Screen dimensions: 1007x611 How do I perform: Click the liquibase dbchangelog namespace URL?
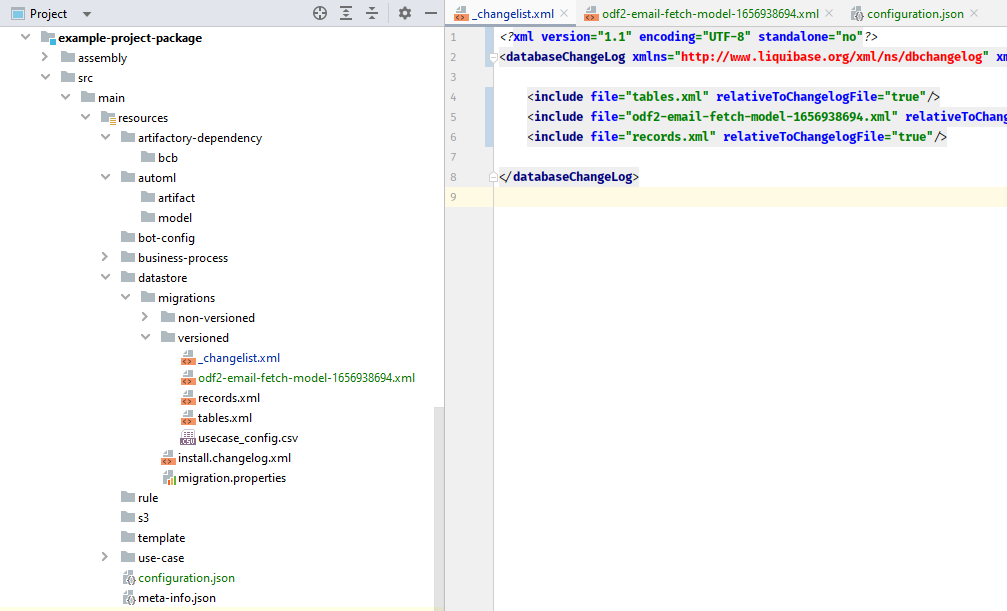831,57
